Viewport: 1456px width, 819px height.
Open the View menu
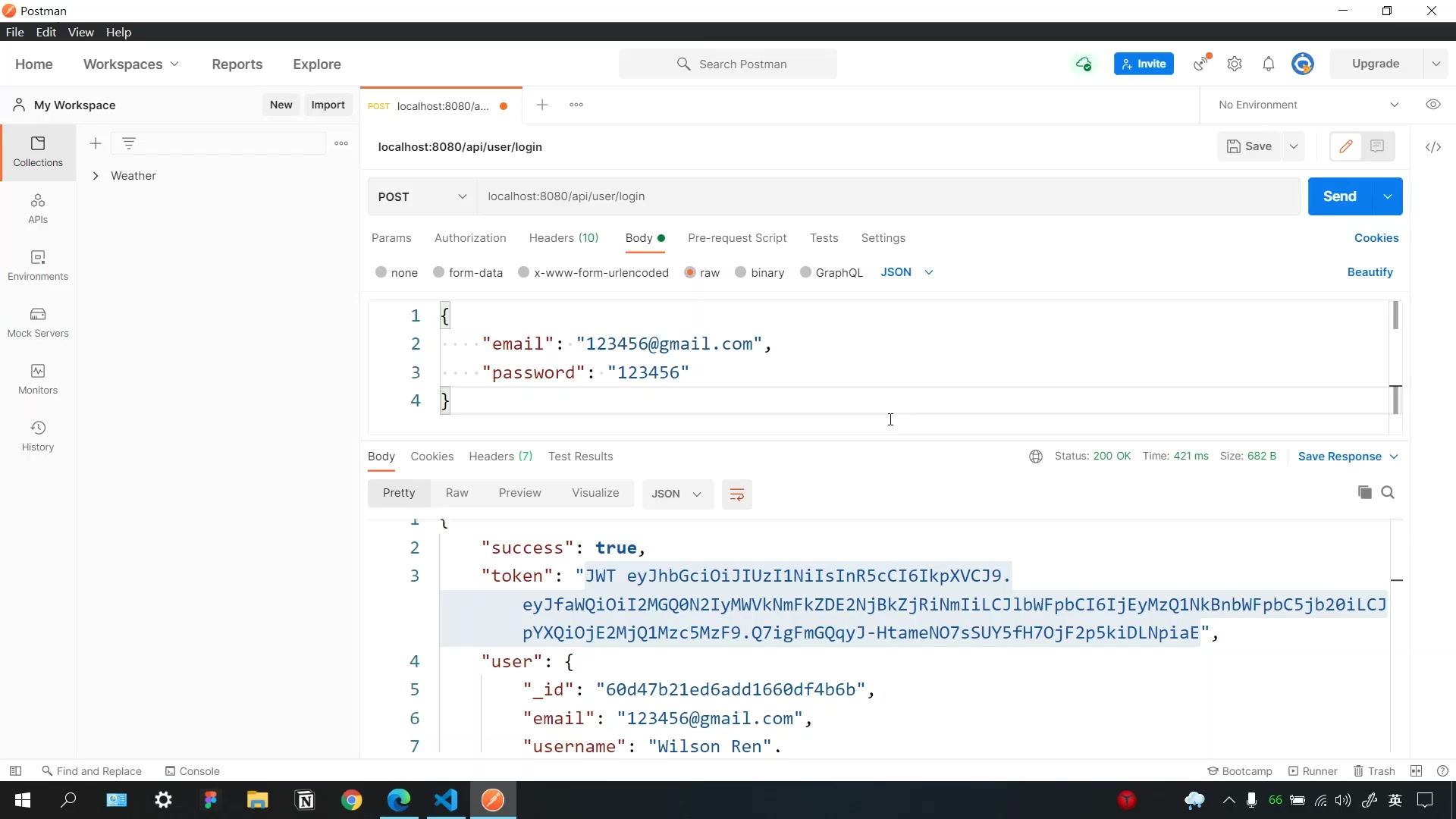tap(80, 33)
